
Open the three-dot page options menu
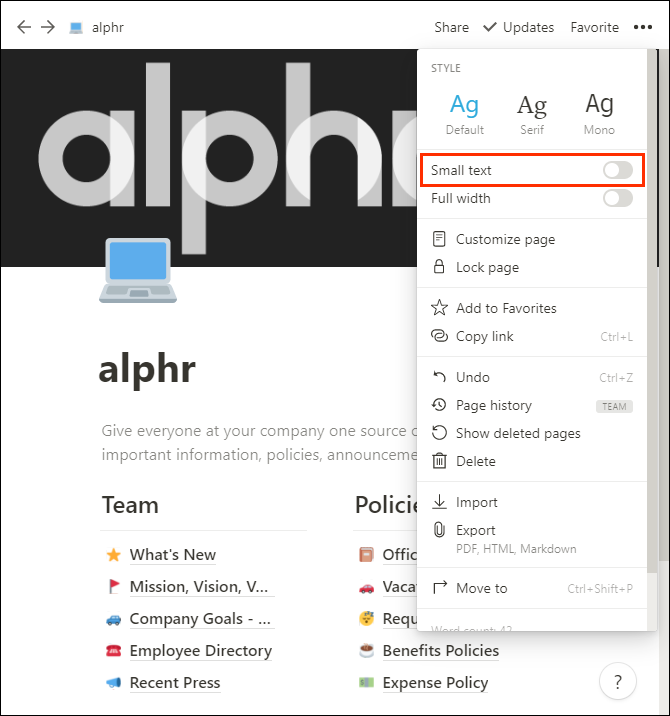point(643,27)
